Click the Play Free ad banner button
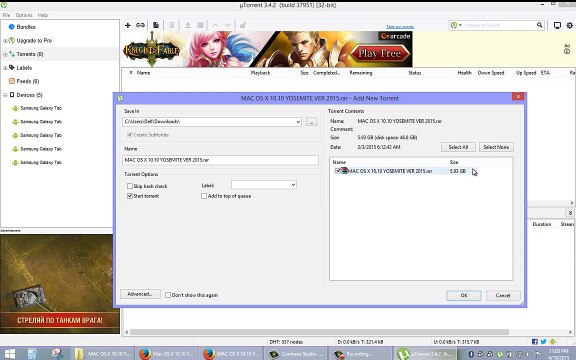The image size is (576, 360). coord(380,54)
